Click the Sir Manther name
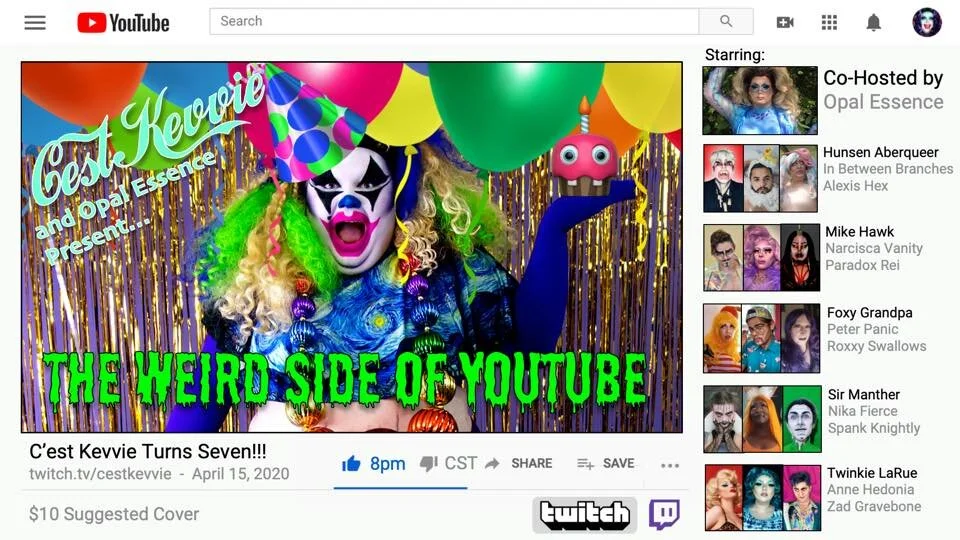Image resolution: width=960 pixels, height=540 pixels. [x=864, y=395]
